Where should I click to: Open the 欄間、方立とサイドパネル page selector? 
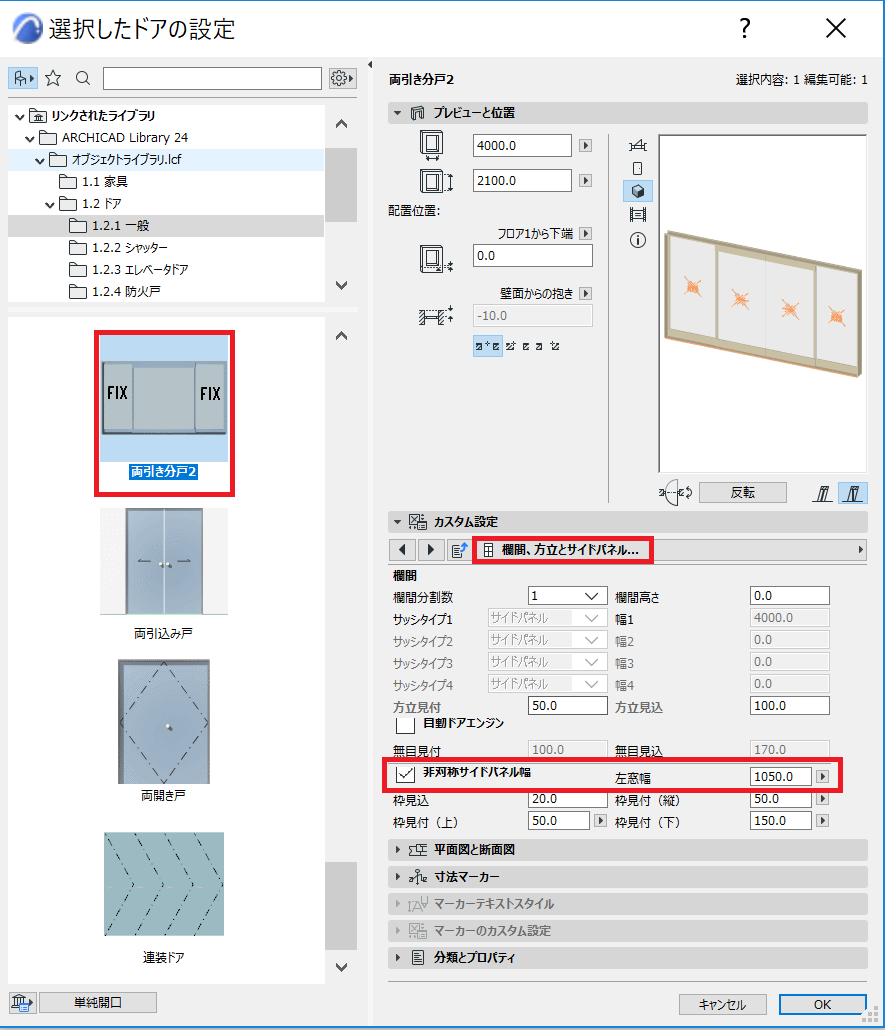[x=563, y=550]
